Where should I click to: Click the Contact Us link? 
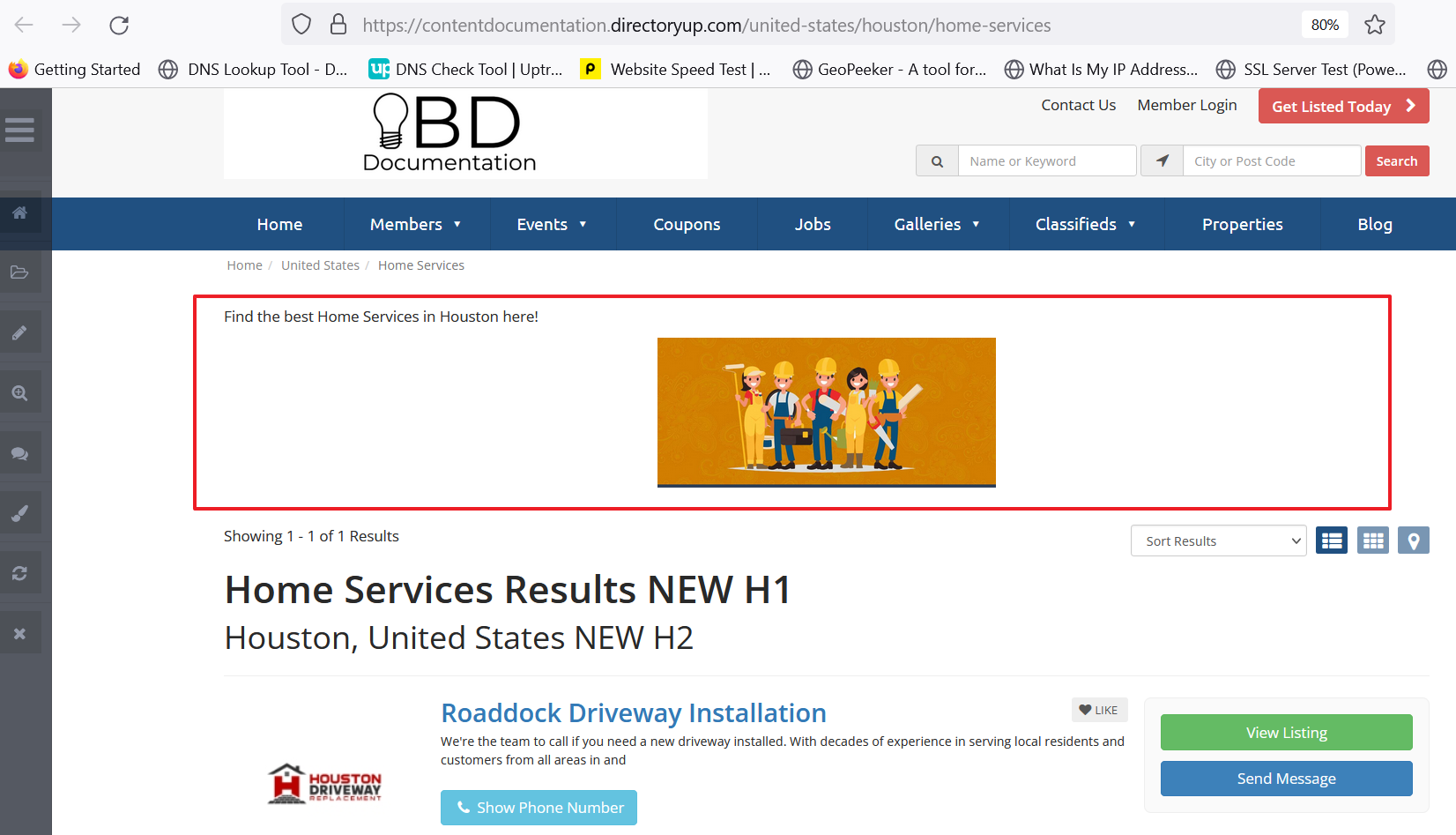coord(1078,105)
